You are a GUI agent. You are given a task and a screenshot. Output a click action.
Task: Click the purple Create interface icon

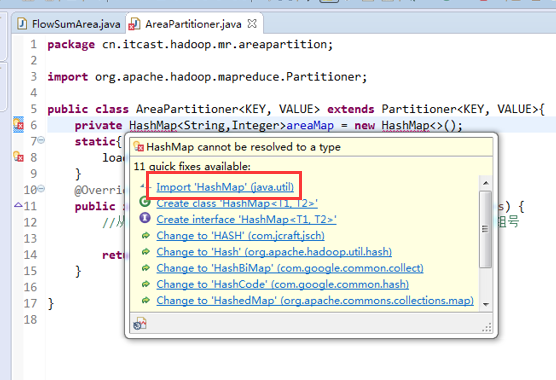pyautogui.click(x=145, y=218)
